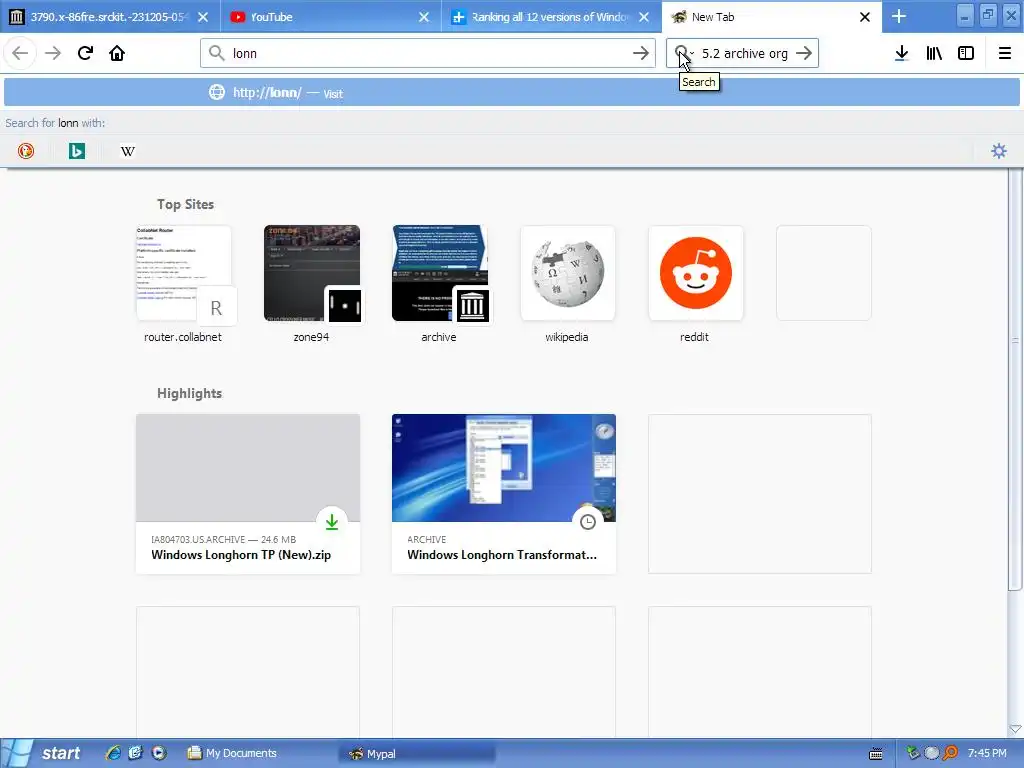Close the YouTube tab
Viewport: 1024px width, 768px height.
(424, 17)
